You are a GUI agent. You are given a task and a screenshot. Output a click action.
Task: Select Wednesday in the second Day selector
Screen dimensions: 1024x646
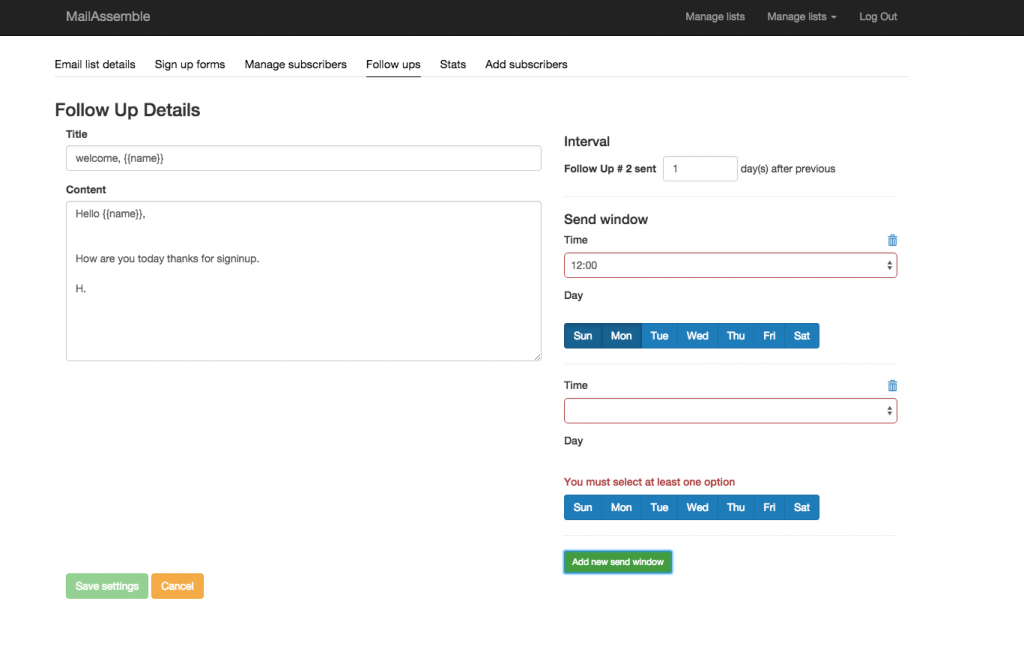tap(697, 507)
